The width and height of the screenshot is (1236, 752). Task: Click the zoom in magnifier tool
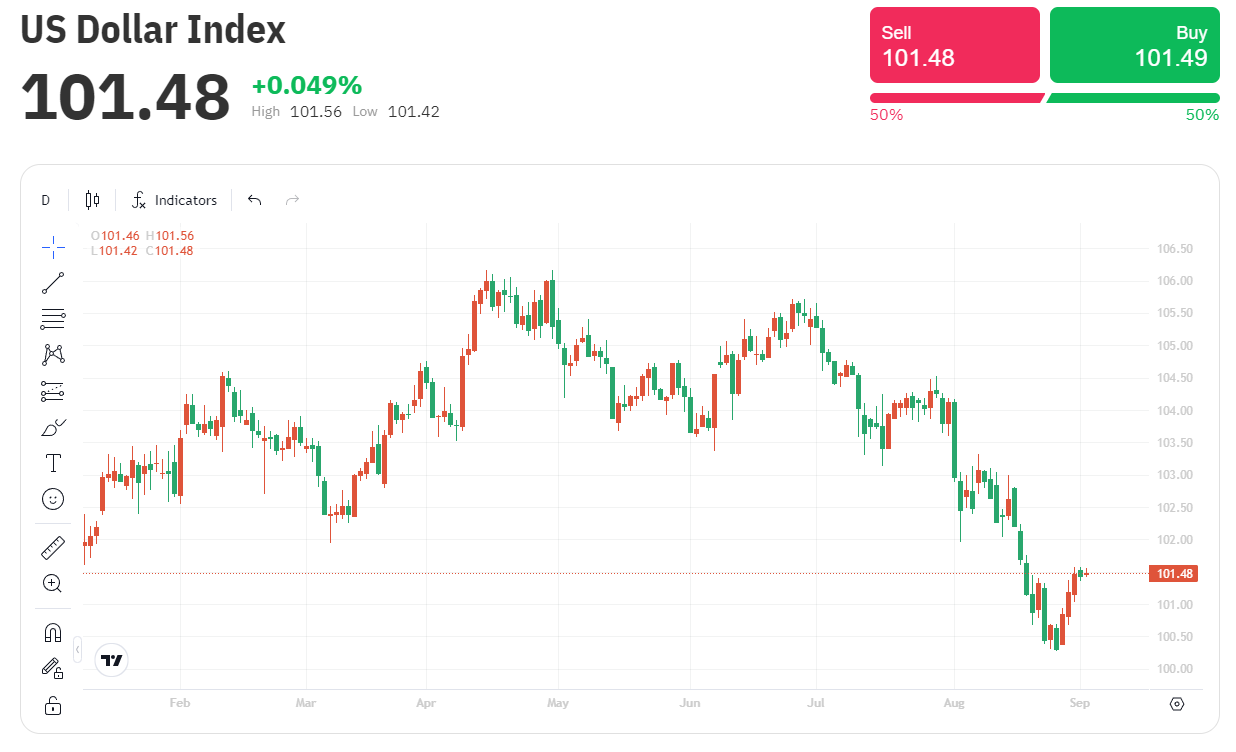coord(53,583)
